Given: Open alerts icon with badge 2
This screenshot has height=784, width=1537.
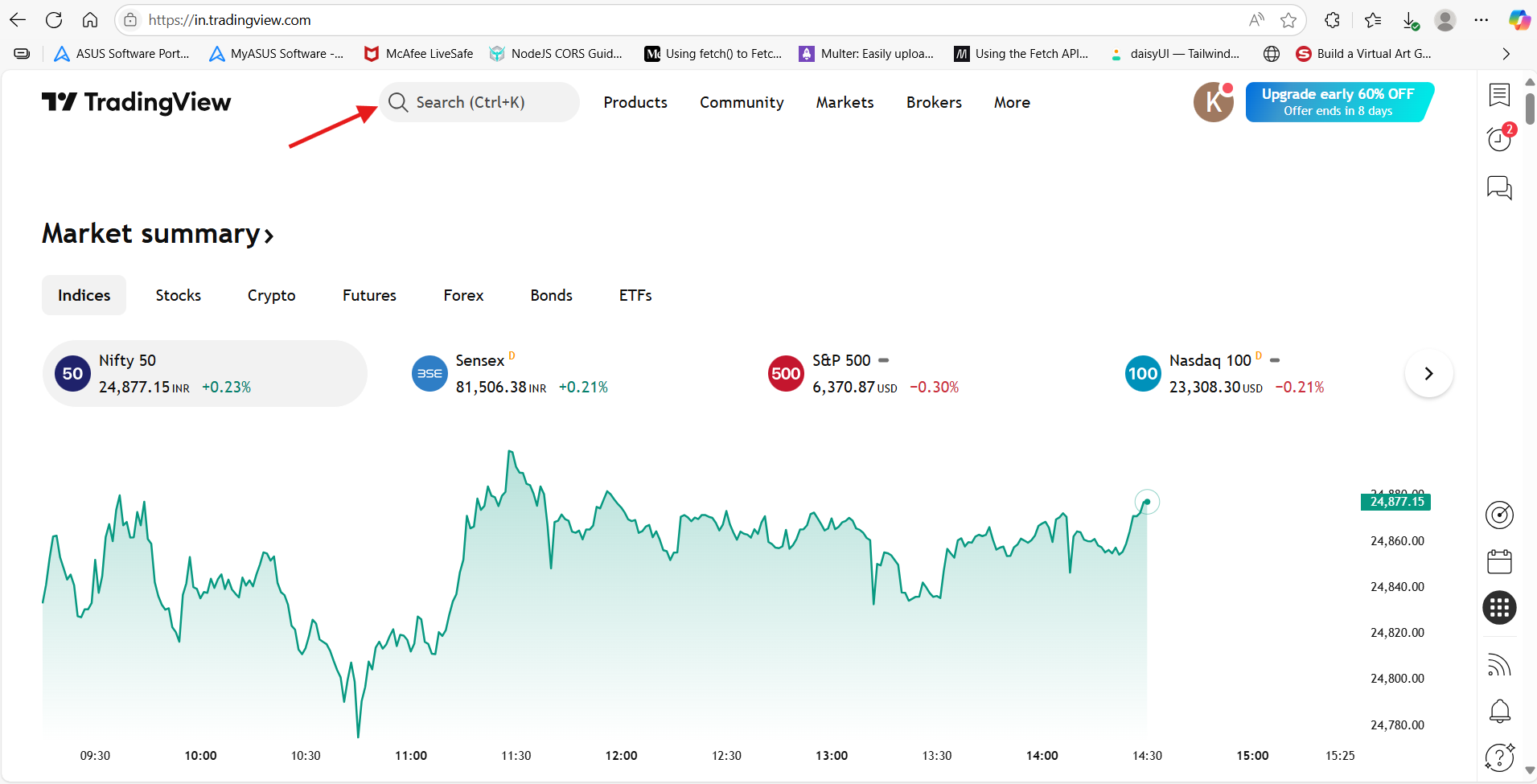Looking at the screenshot, I should [x=1499, y=139].
